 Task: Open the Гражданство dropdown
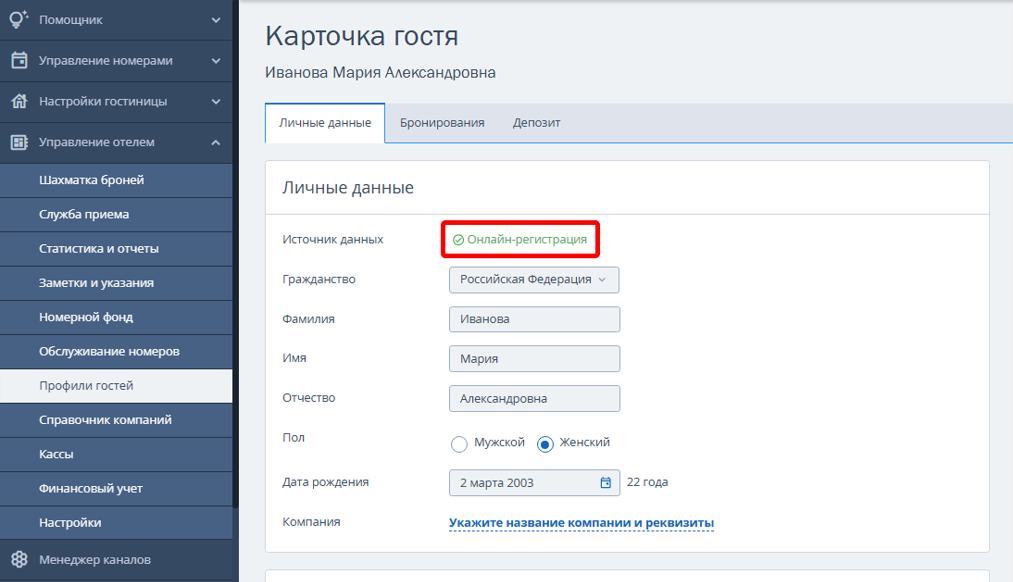534,280
